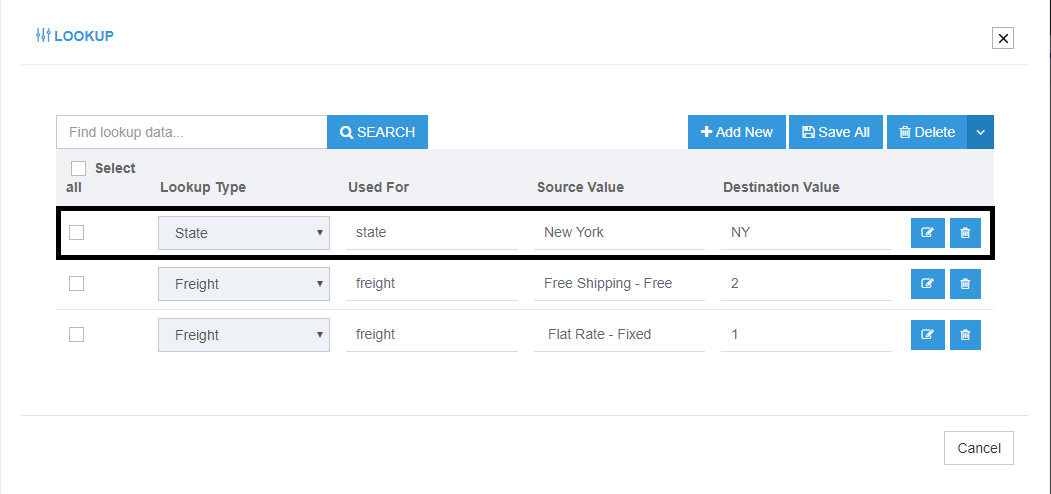
Task: Tick the Free Shipping row checkbox
Action: [x=76, y=284]
